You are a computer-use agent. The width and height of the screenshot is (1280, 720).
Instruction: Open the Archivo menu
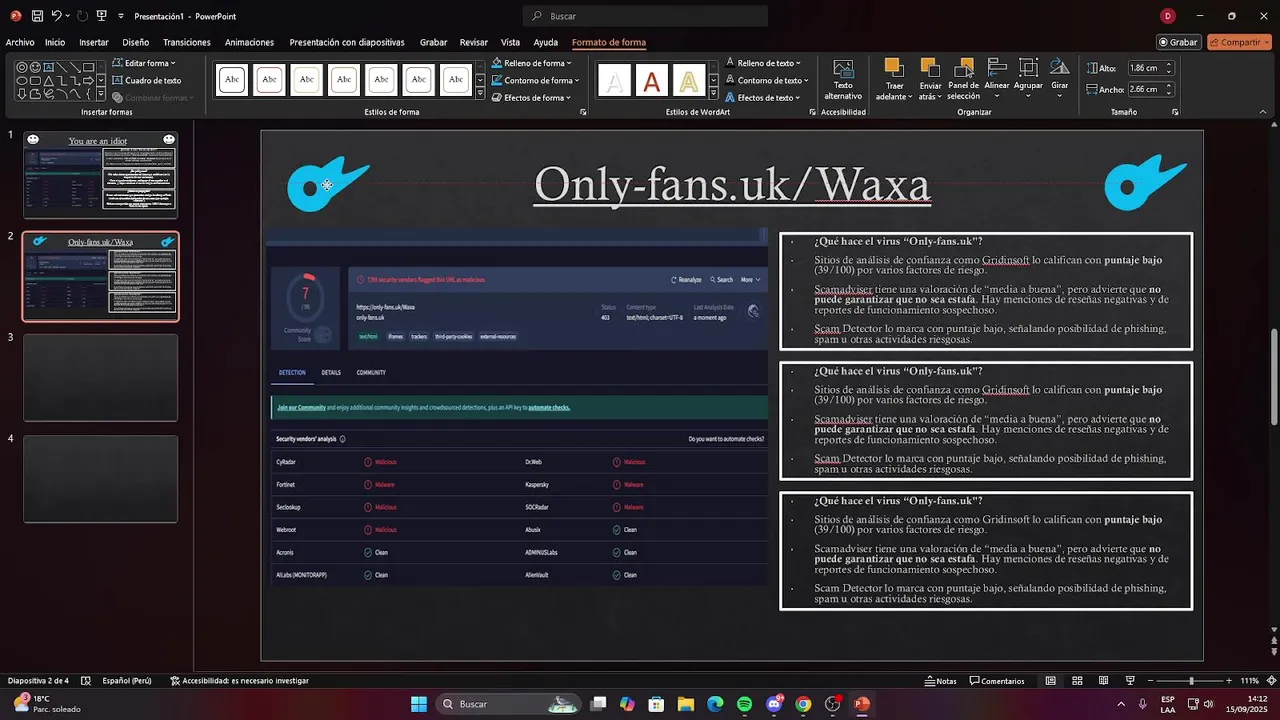coord(20,42)
